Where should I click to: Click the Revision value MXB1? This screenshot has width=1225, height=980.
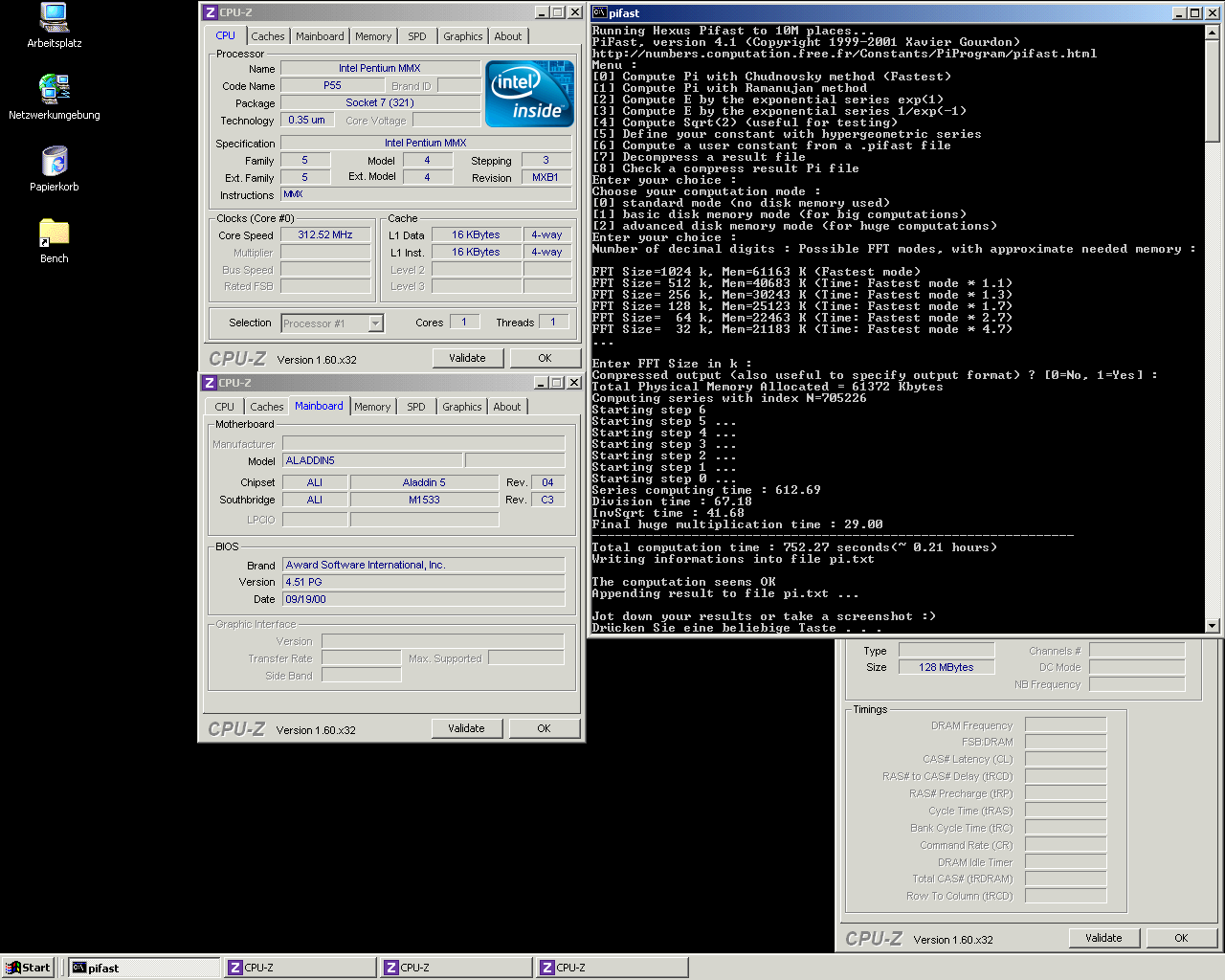click(546, 177)
